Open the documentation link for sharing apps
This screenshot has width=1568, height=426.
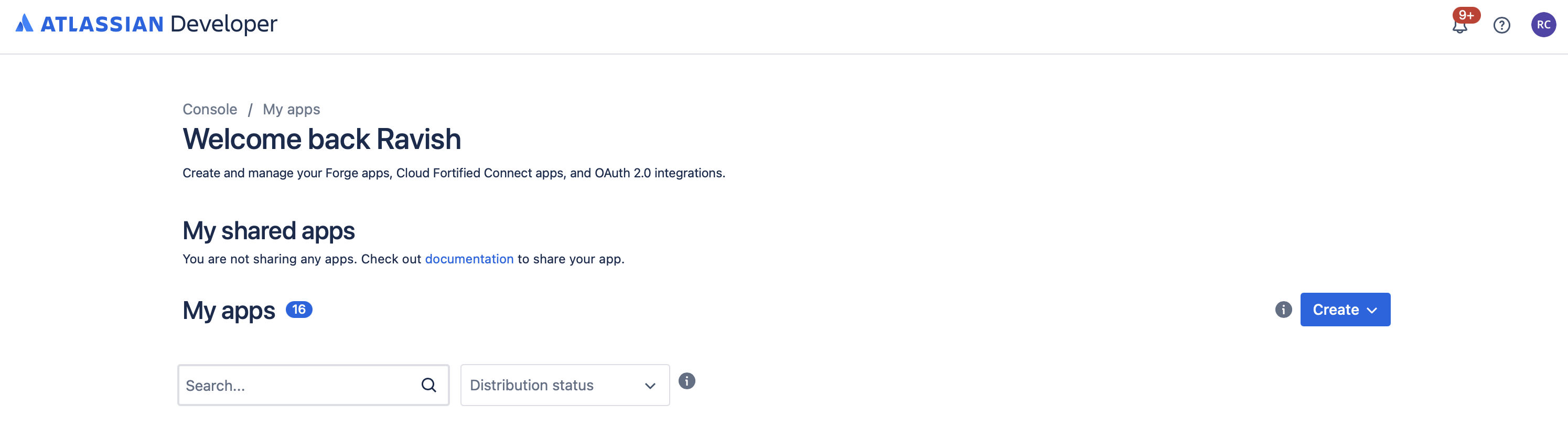coord(469,259)
